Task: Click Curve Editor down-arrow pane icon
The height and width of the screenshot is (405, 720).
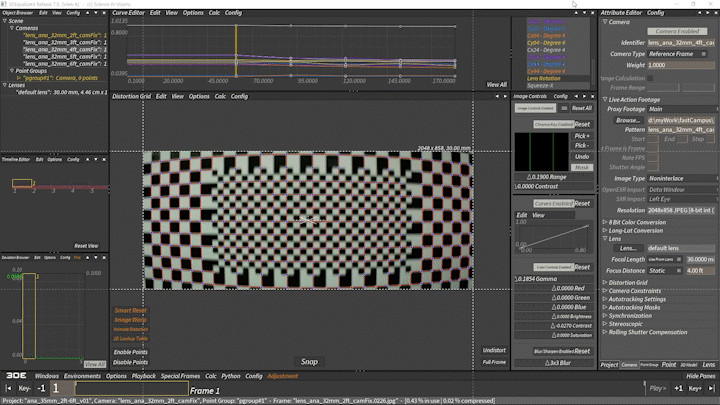Action: click(585, 13)
